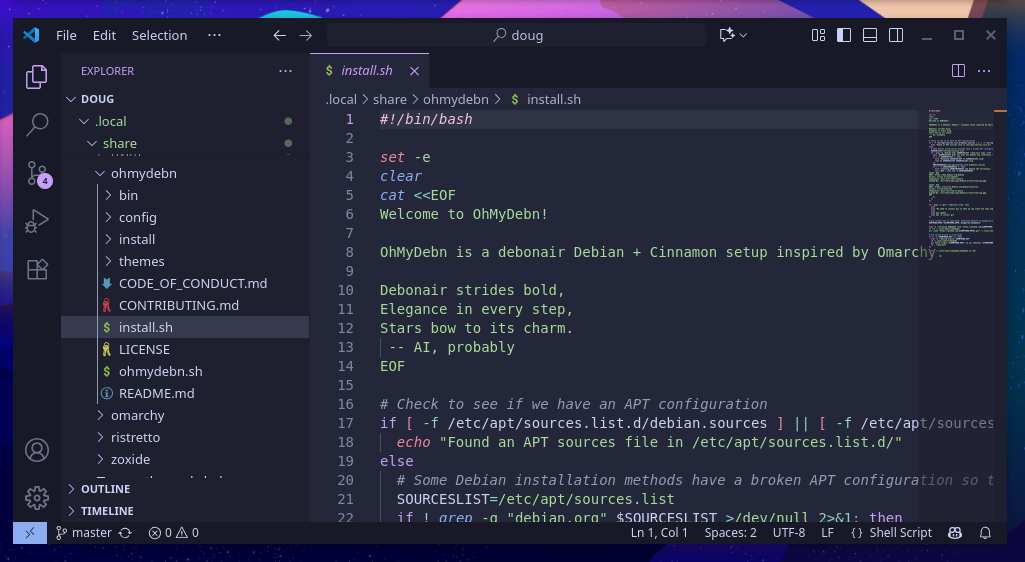Open the LICENSE file

[x=185, y=350]
